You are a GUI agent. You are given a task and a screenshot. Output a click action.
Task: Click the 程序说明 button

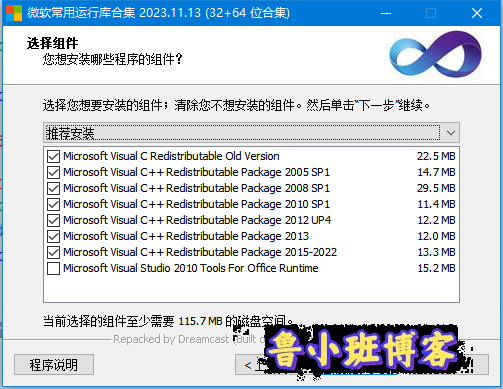[54, 365]
